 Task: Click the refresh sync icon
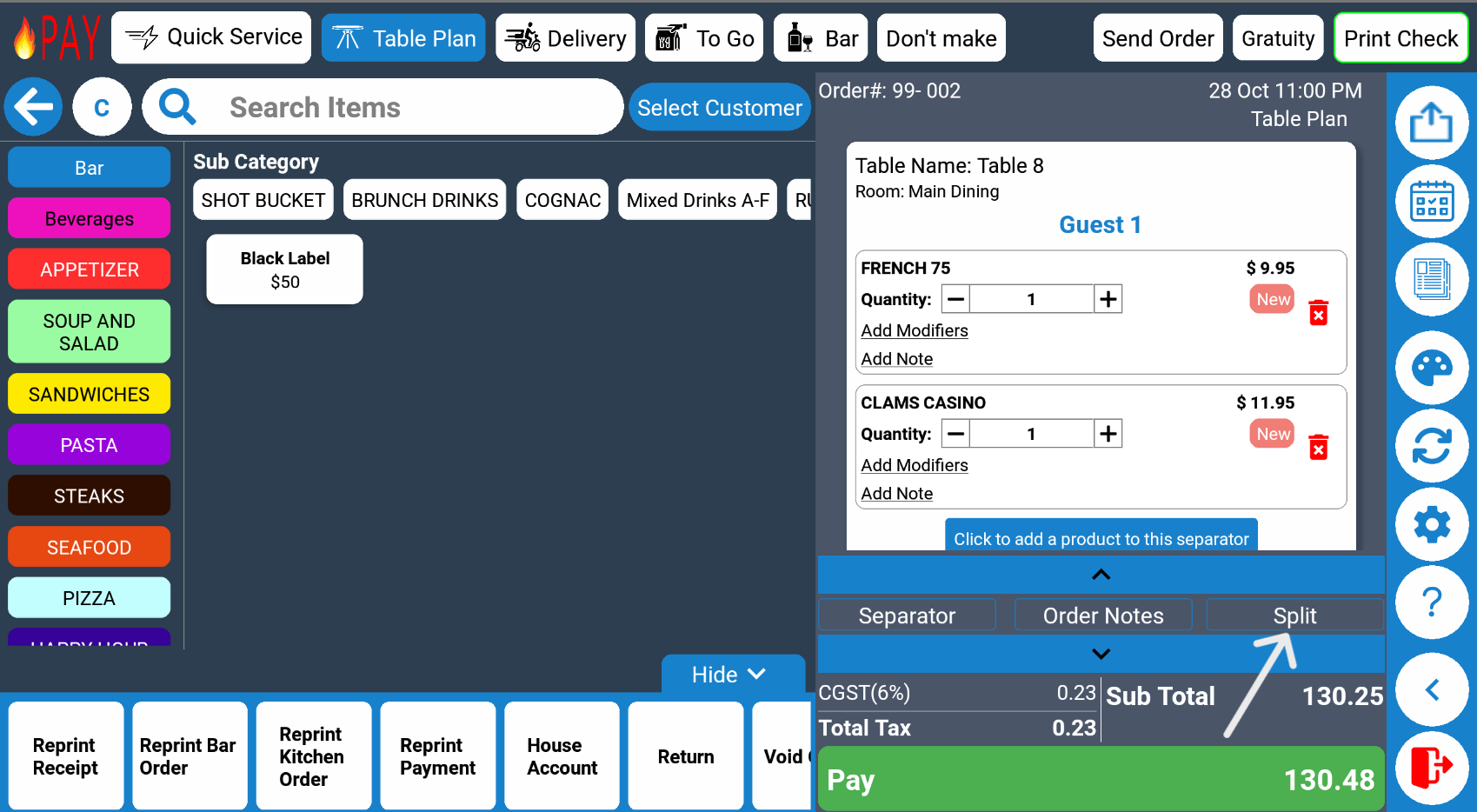click(1431, 446)
